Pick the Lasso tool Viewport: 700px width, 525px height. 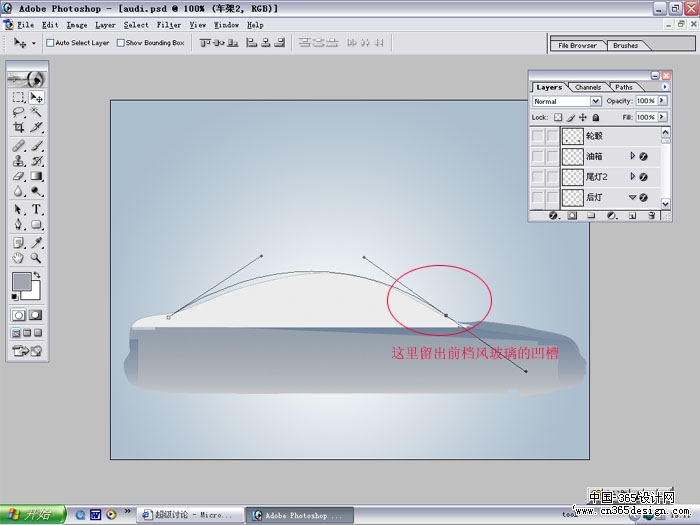pos(18,112)
